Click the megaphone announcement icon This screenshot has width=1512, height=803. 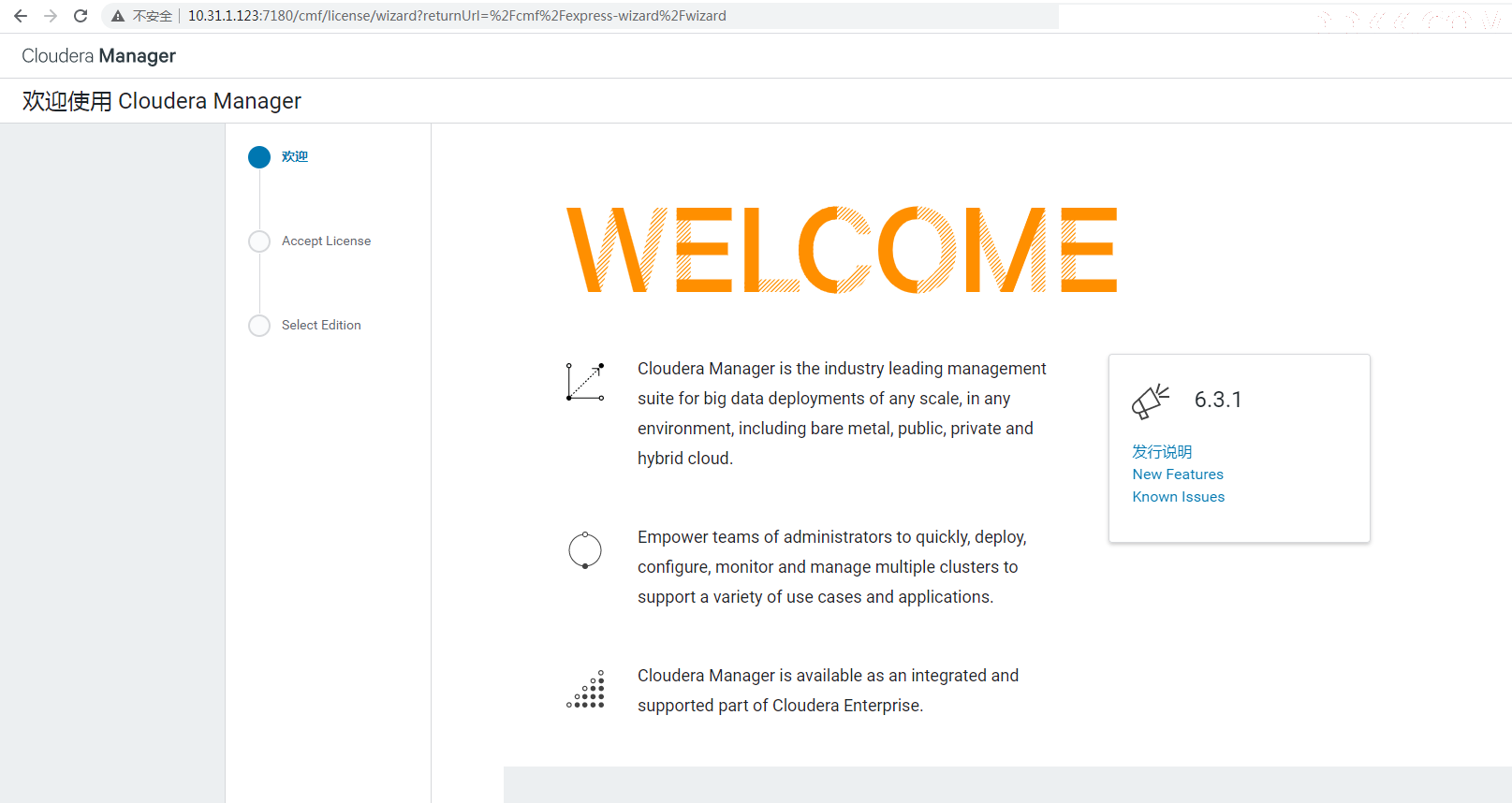[x=1151, y=401]
